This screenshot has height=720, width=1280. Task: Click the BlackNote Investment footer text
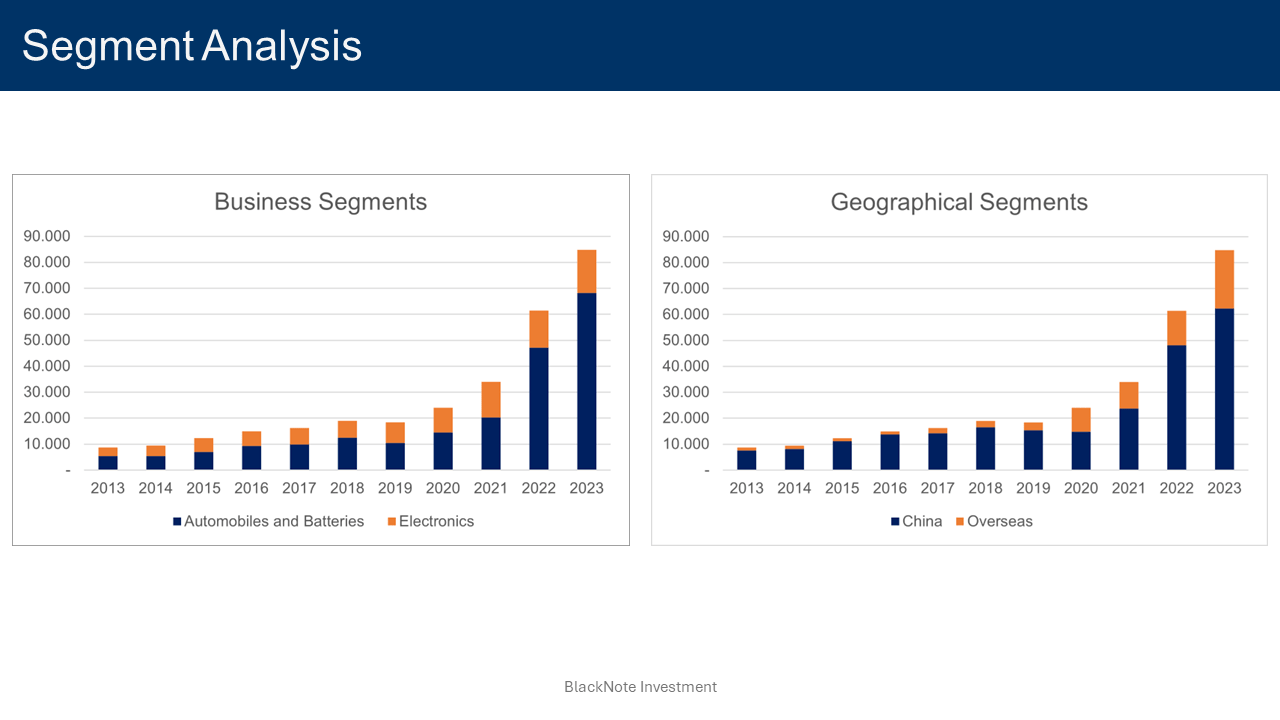pos(640,687)
